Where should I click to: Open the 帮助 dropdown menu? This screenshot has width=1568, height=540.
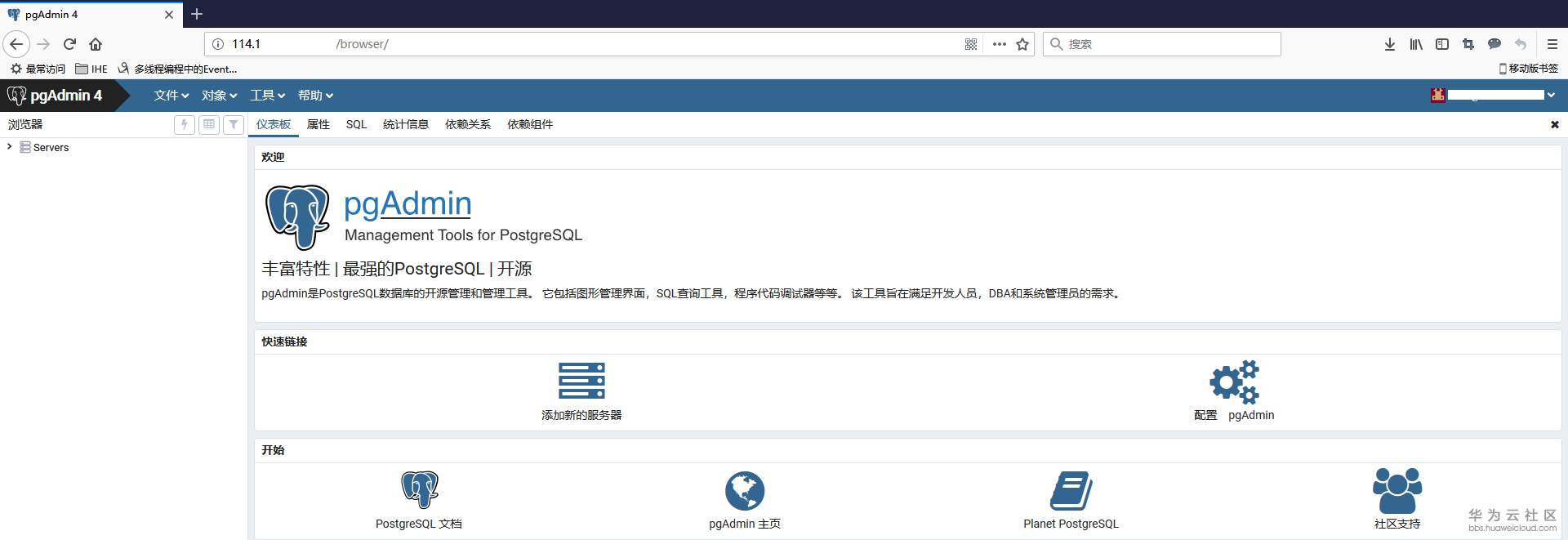coord(315,96)
